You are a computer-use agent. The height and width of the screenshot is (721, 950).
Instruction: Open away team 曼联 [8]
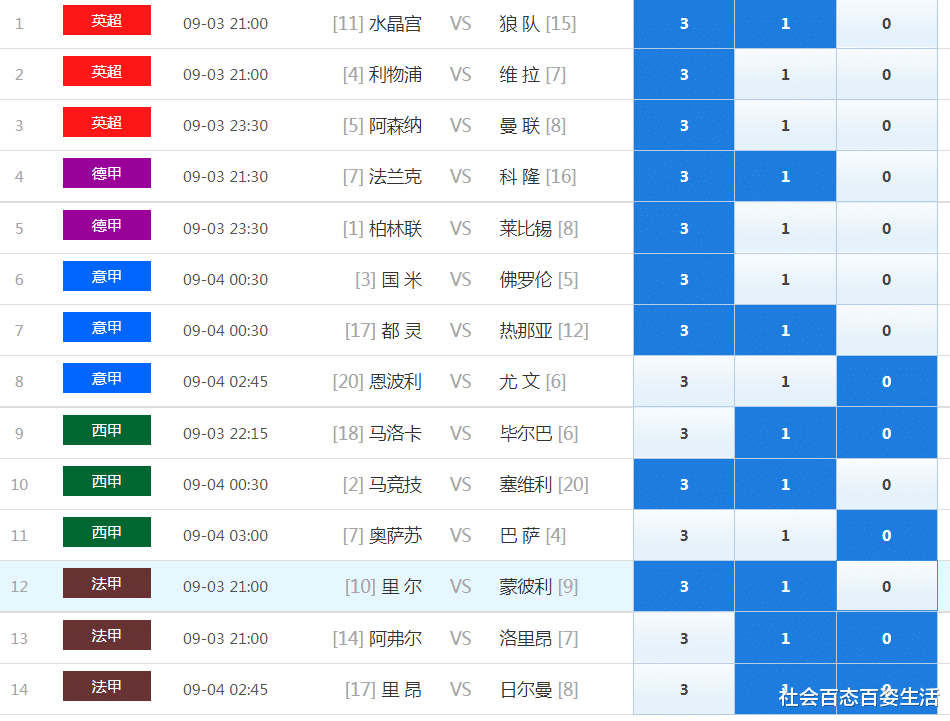pyautogui.click(x=533, y=125)
